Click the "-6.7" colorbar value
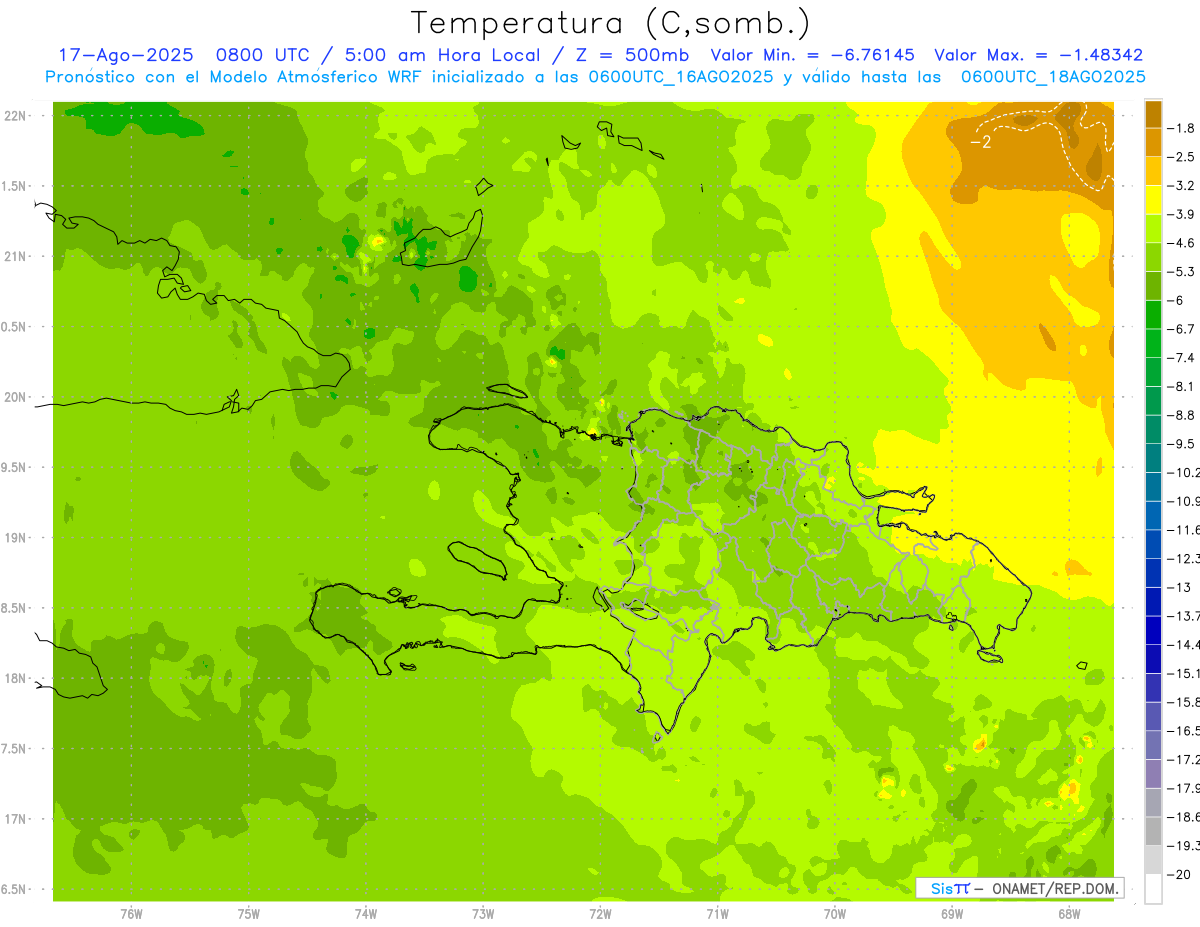Screen dimensions: 1200x927 coord(1180,329)
